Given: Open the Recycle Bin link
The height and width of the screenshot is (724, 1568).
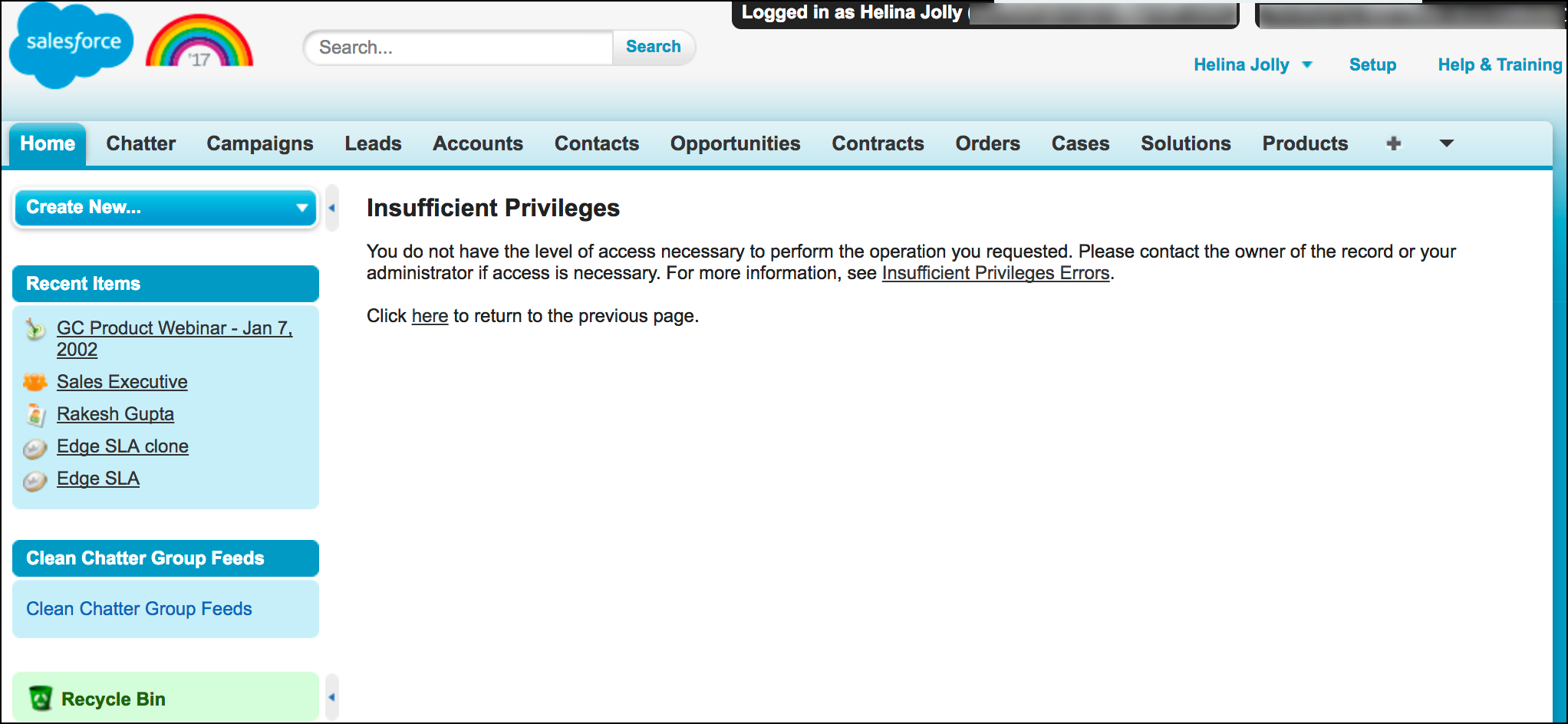Looking at the screenshot, I should (x=113, y=699).
